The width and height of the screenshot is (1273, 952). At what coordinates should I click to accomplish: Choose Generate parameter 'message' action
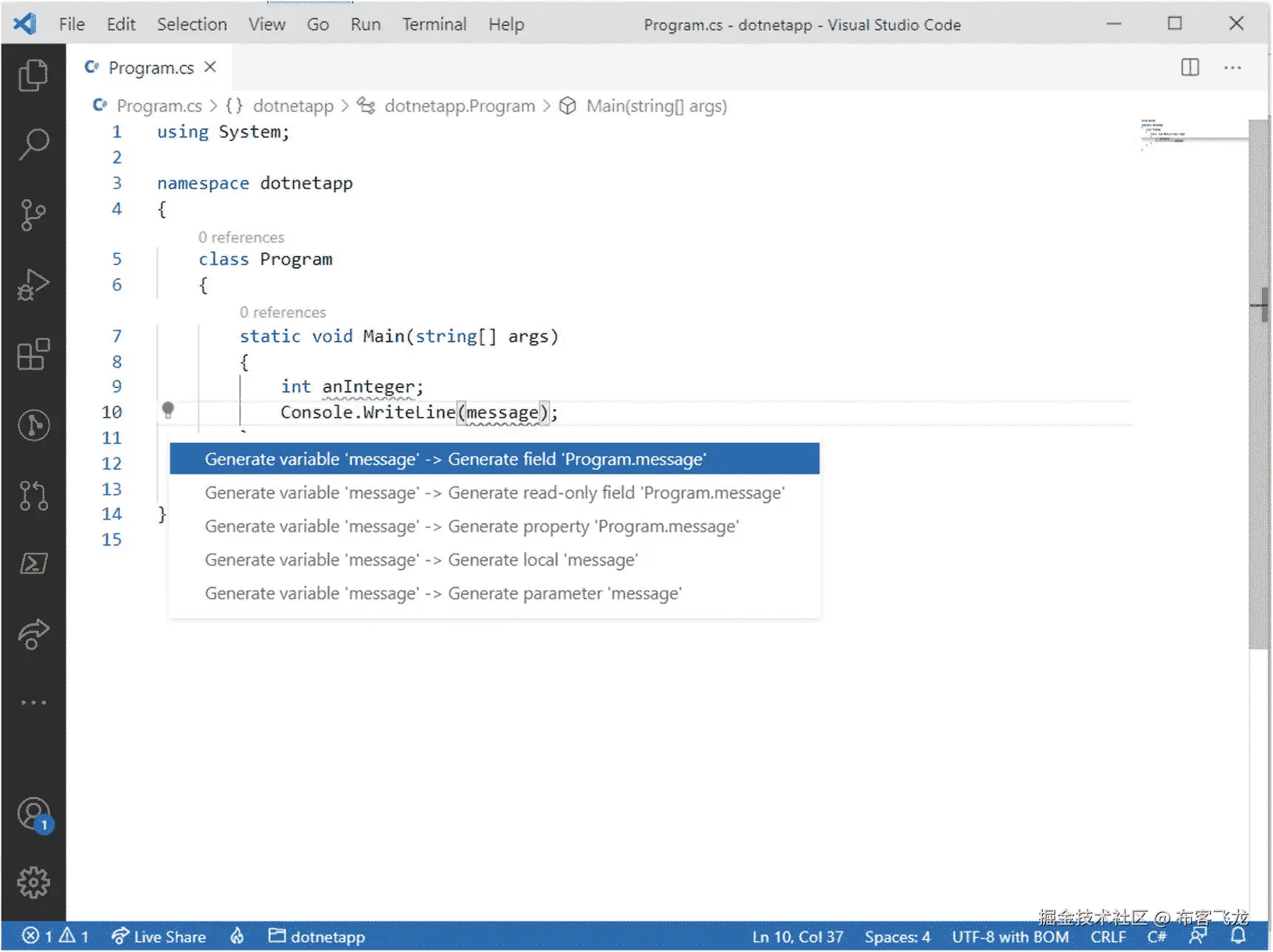pyautogui.click(x=494, y=593)
